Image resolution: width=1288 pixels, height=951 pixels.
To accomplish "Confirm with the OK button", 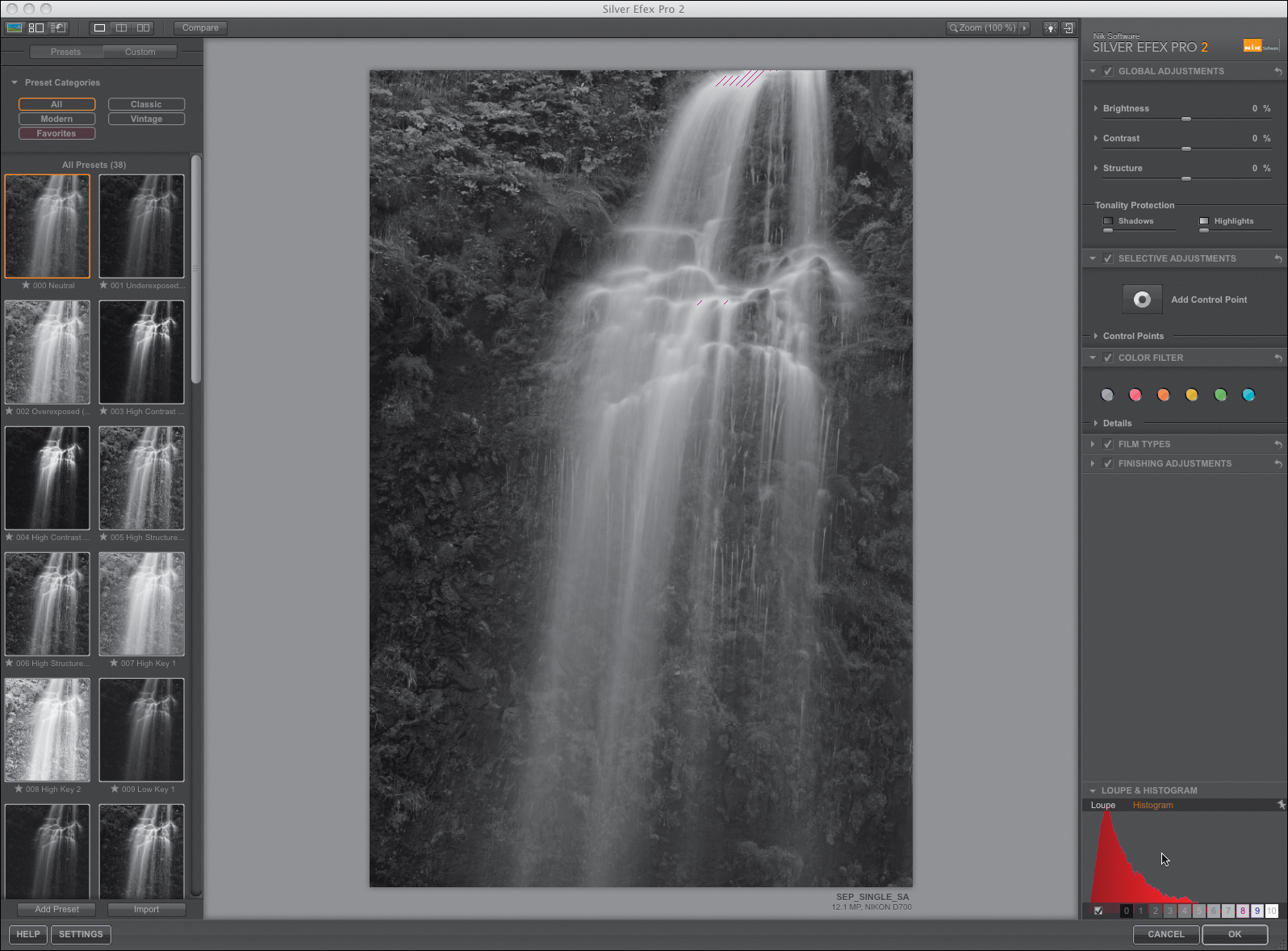I will (1235, 934).
